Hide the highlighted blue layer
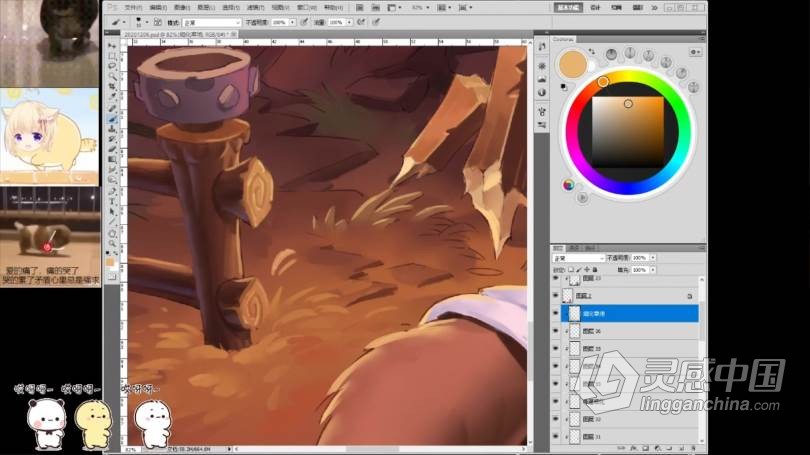This screenshot has height=455, width=810. pos(556,313)
